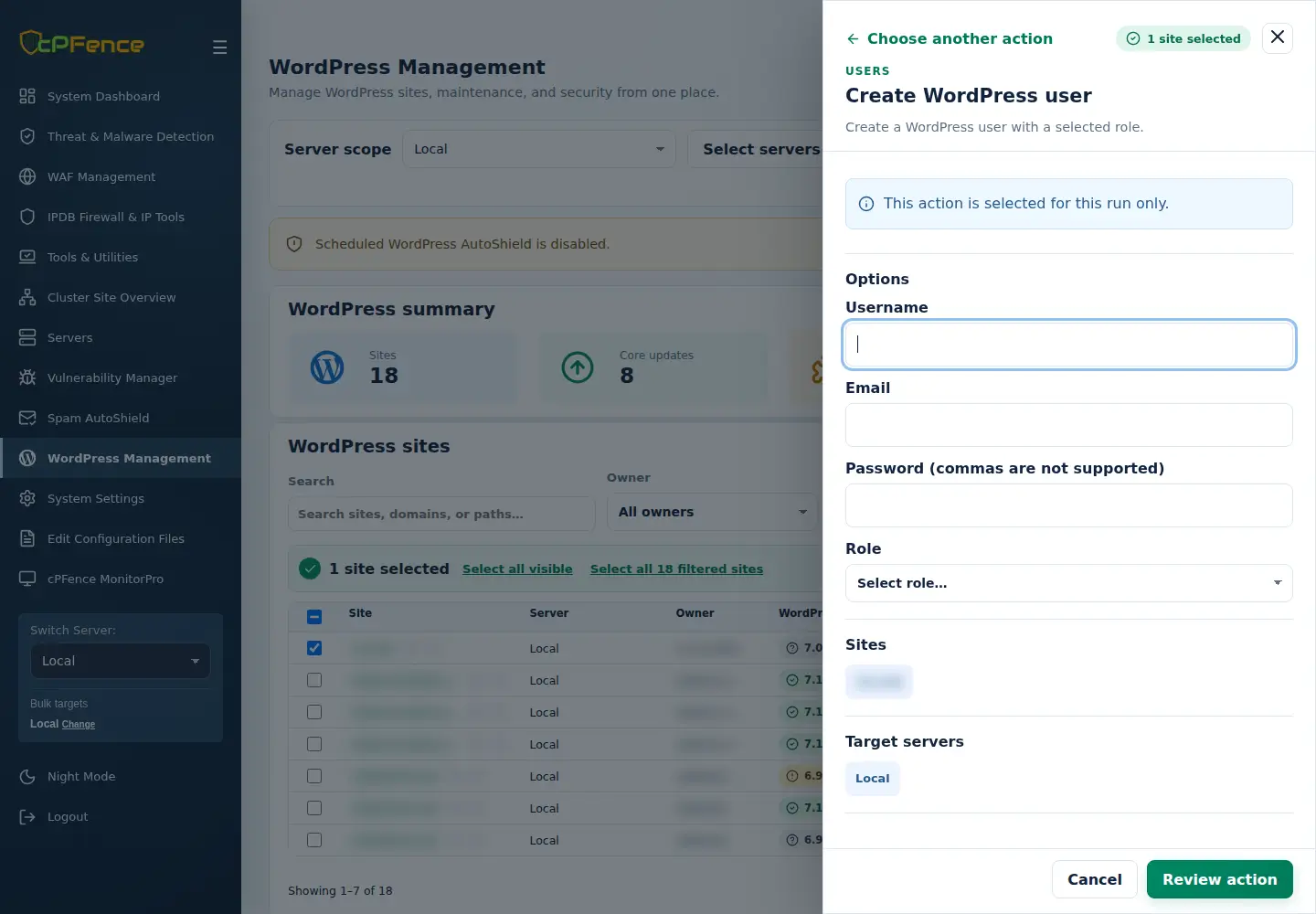Screen dimensions: 1316x914
Task: Toggle the sidebar hamburger menu icon
Action: [x=219, y=47]
